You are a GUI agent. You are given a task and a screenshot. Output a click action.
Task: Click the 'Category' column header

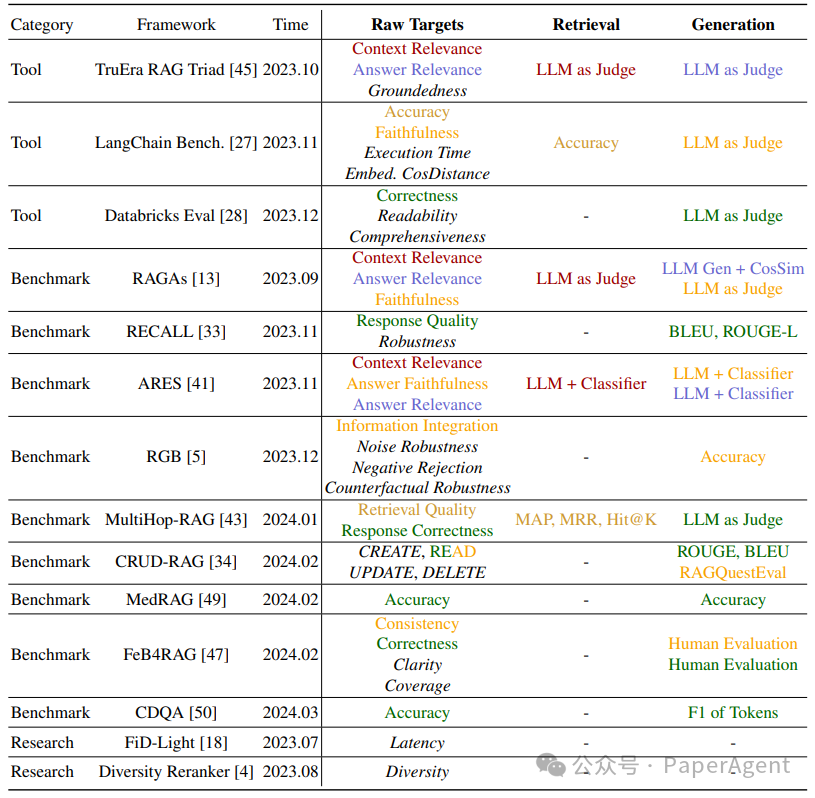coord(42,25)
